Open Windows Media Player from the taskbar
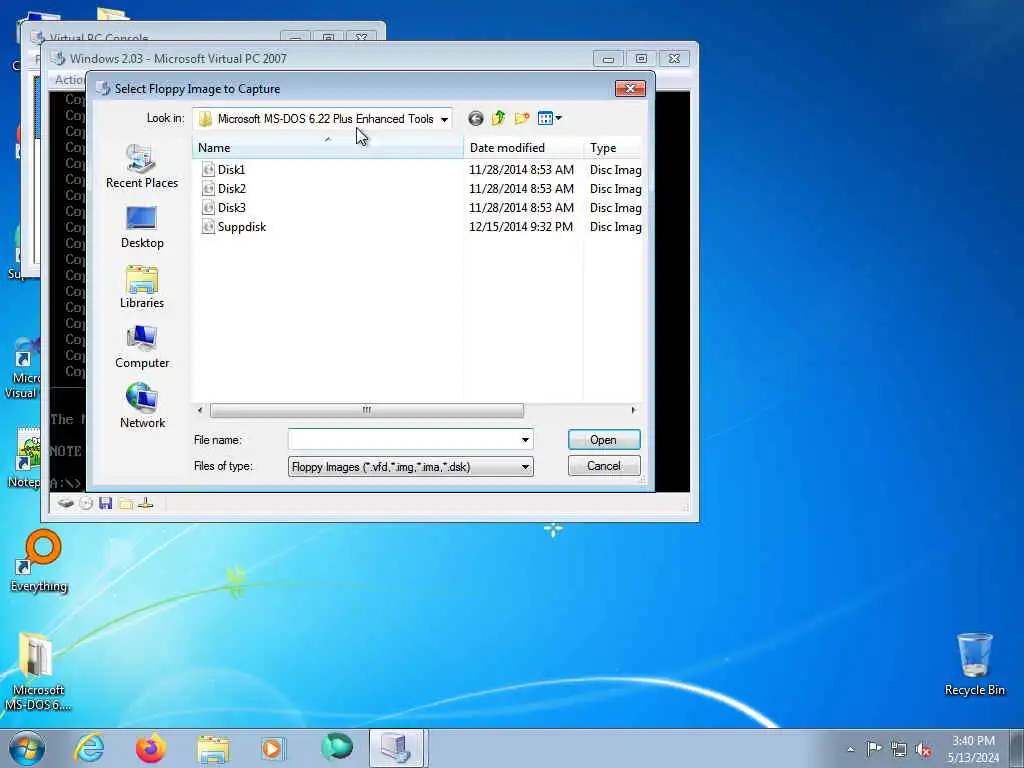 pos(272,748)
